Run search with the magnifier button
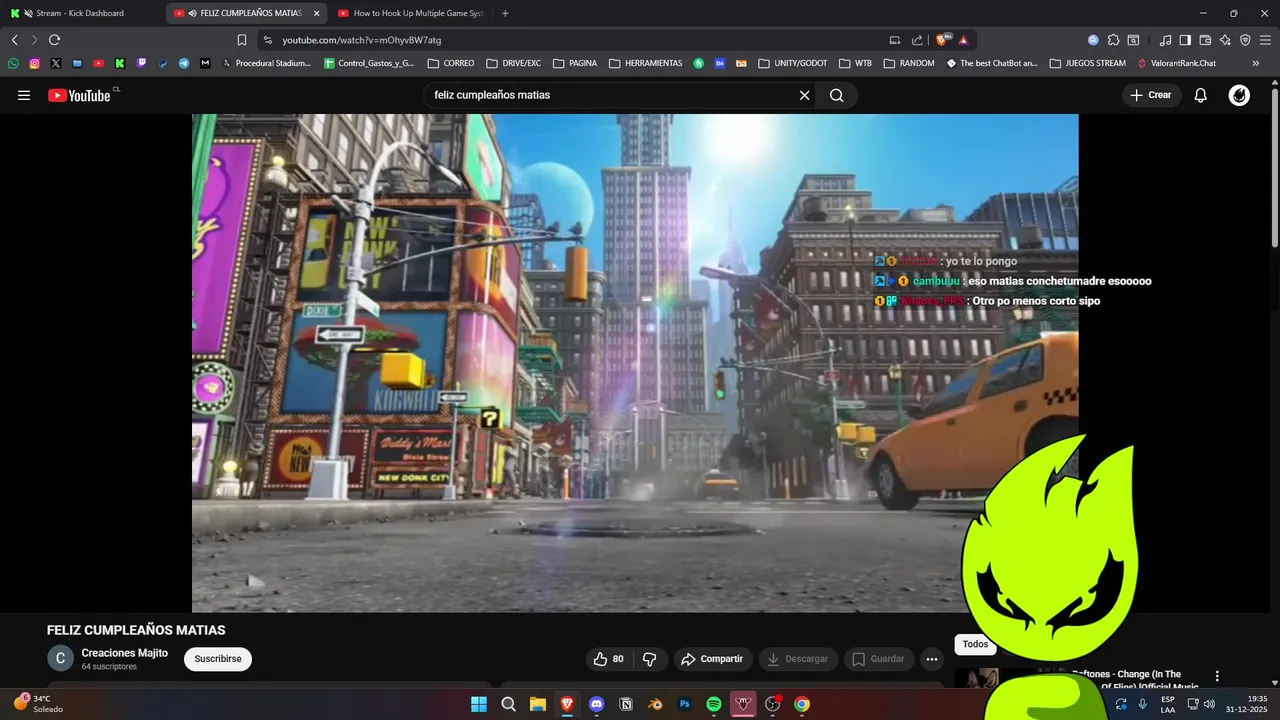The height and width of the screenshot is (720, 1280). click(x=837, y=95)
